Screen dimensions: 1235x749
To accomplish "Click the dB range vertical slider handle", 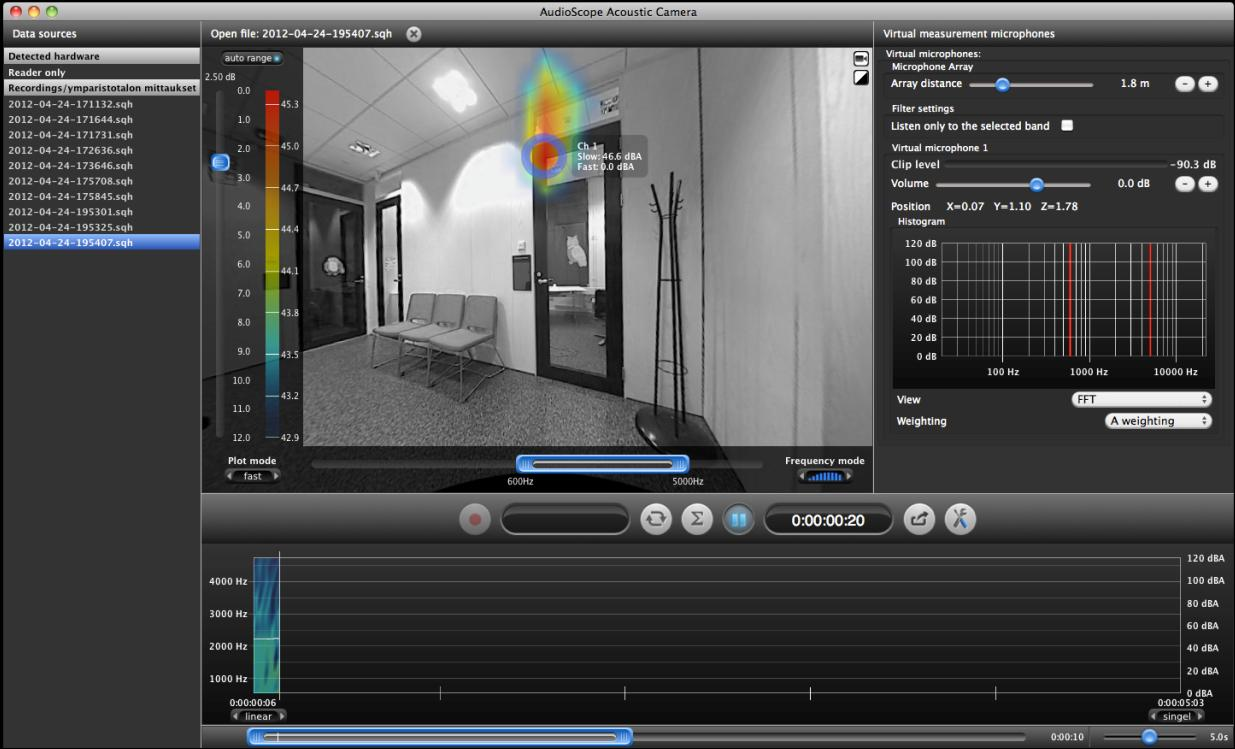I will tap(221, 162).
